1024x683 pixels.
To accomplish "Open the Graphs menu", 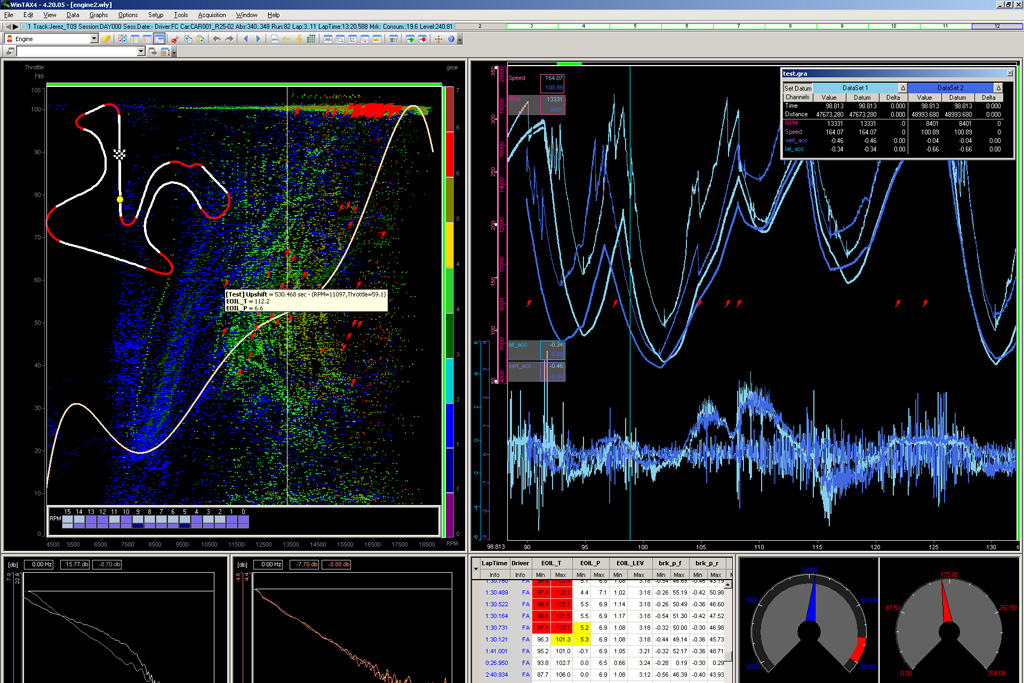I will coord(99,14).
